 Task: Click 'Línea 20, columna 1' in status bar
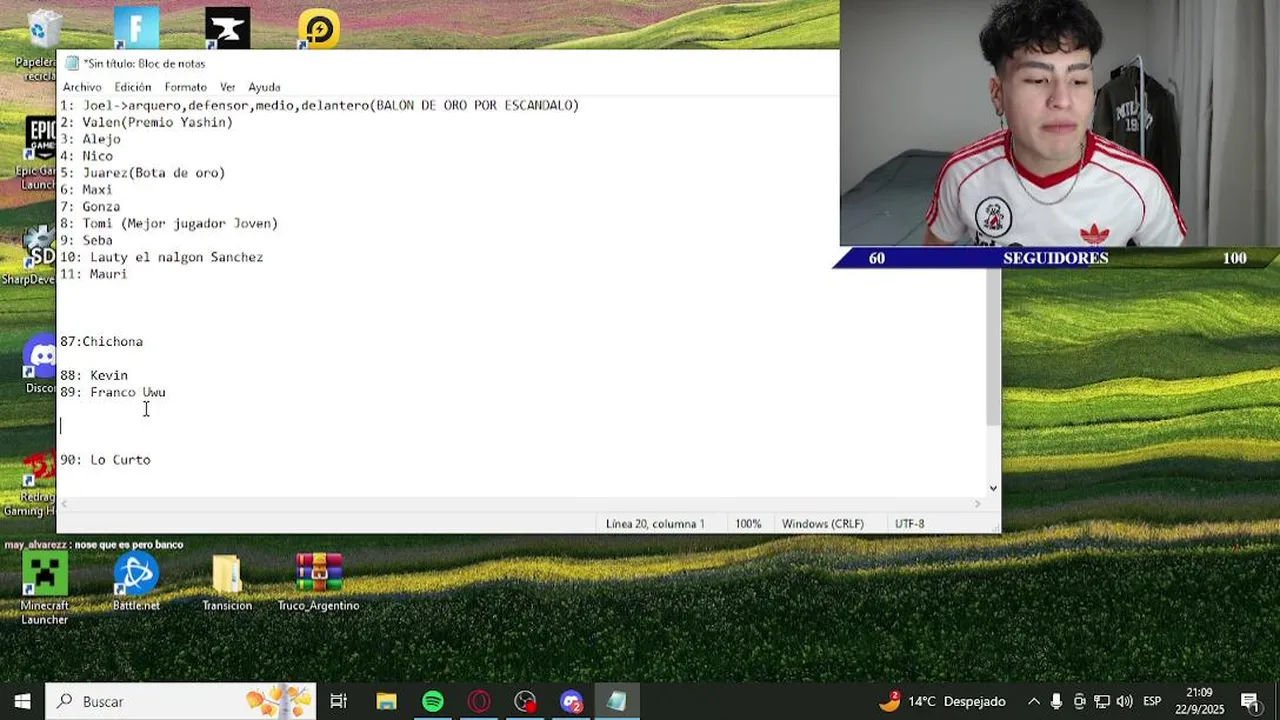click(x=655, y=524)
